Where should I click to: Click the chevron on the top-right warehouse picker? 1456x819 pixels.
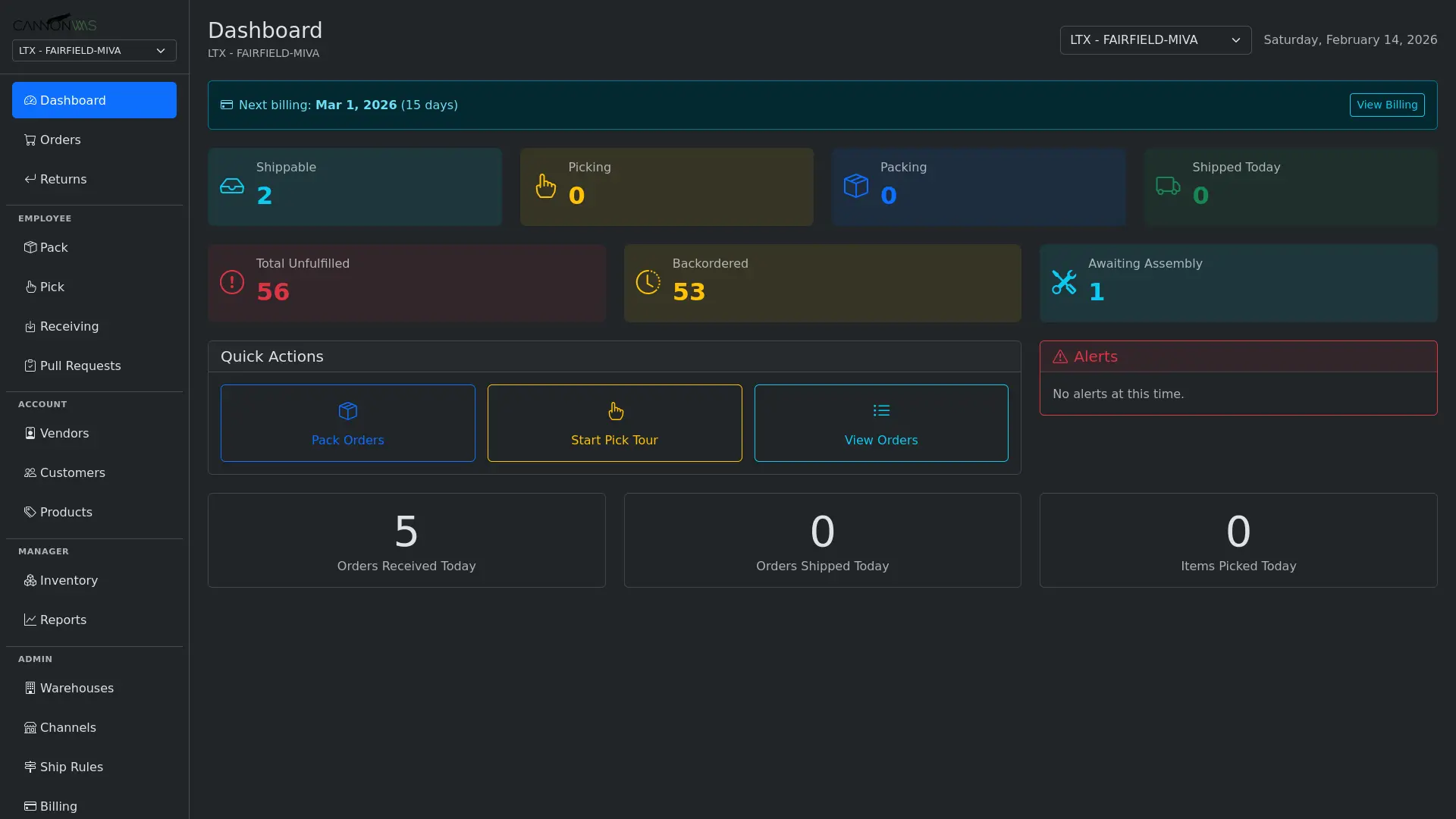[x=1236, y=40]
